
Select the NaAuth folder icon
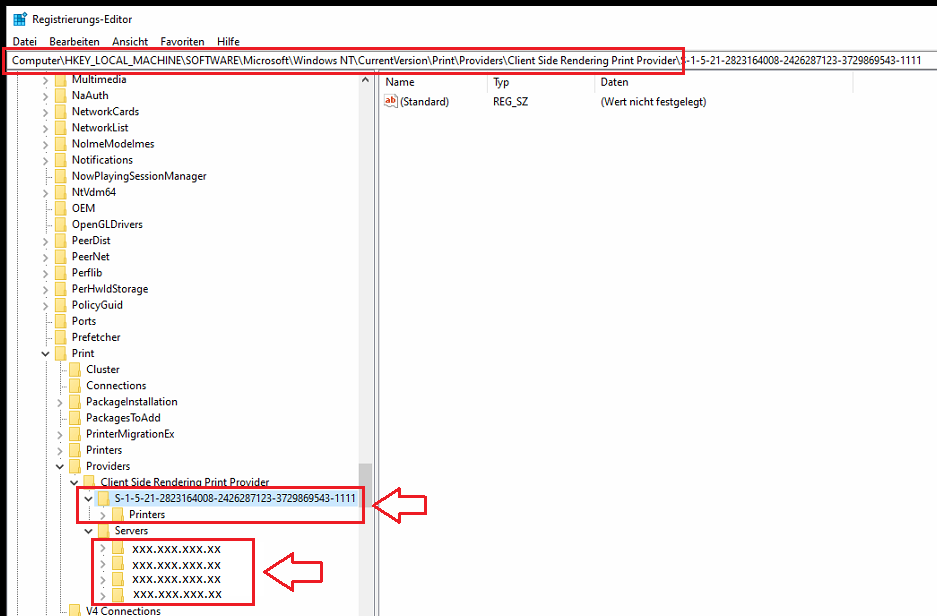point(60,95)
